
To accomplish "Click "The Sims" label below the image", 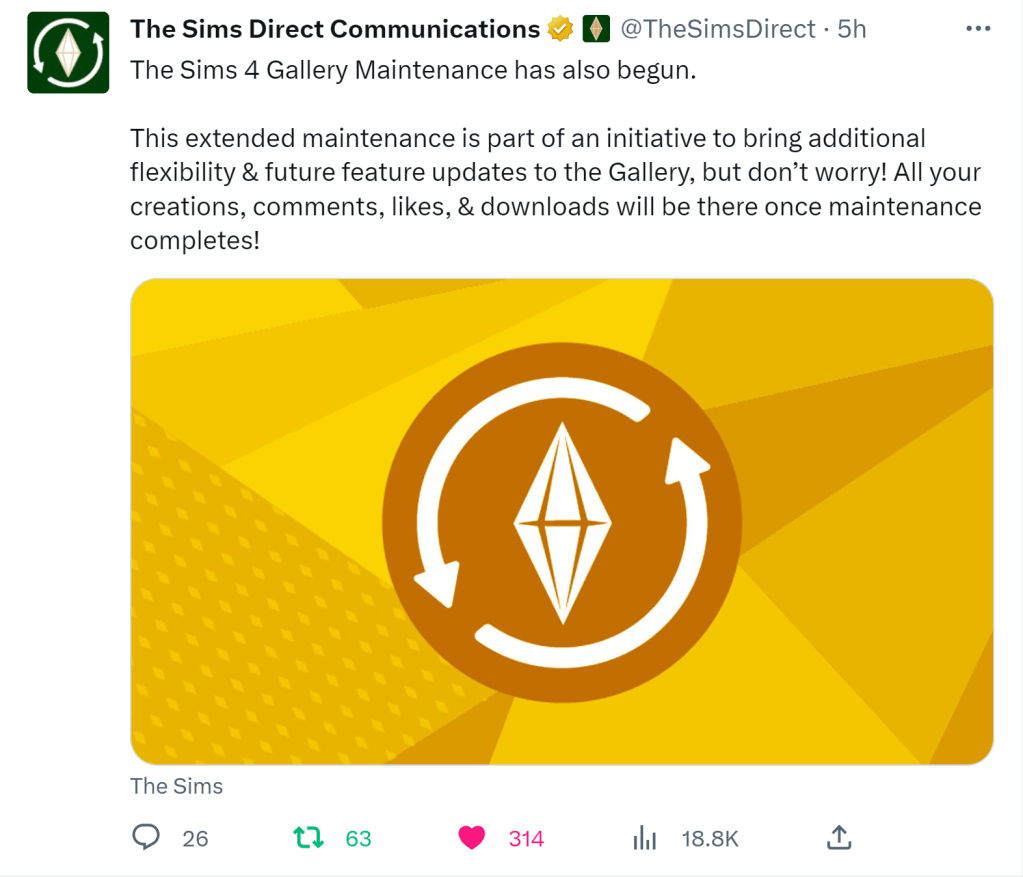I will pos(176,786).
